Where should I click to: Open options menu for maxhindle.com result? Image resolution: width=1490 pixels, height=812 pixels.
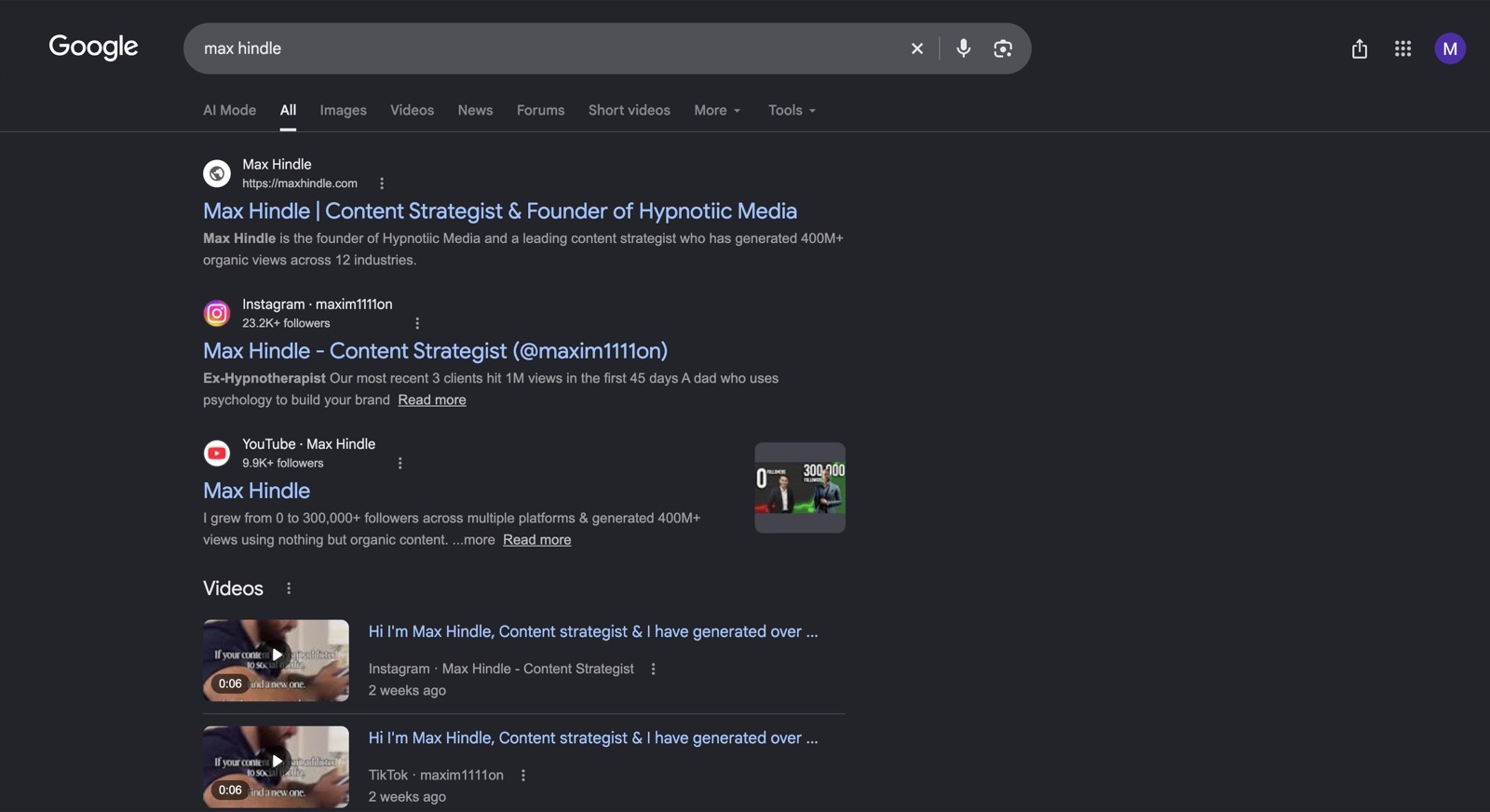pyautogui.click(x=382, y=183)
